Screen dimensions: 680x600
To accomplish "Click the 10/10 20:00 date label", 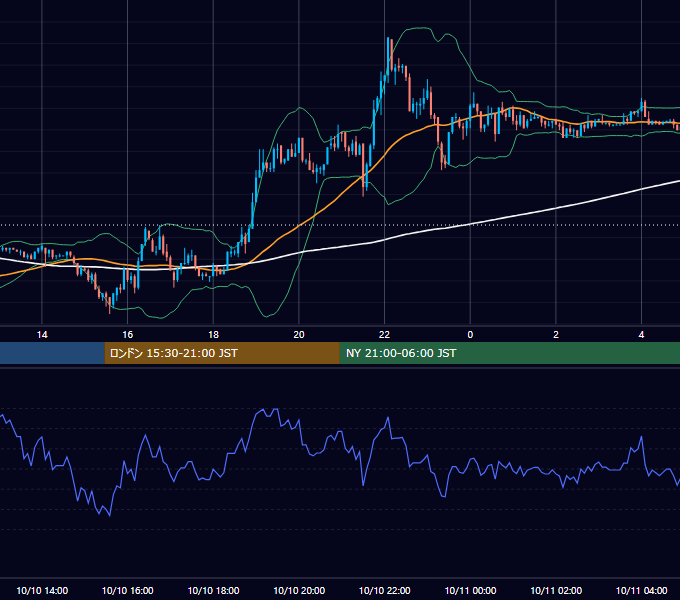I will (299, 590).
